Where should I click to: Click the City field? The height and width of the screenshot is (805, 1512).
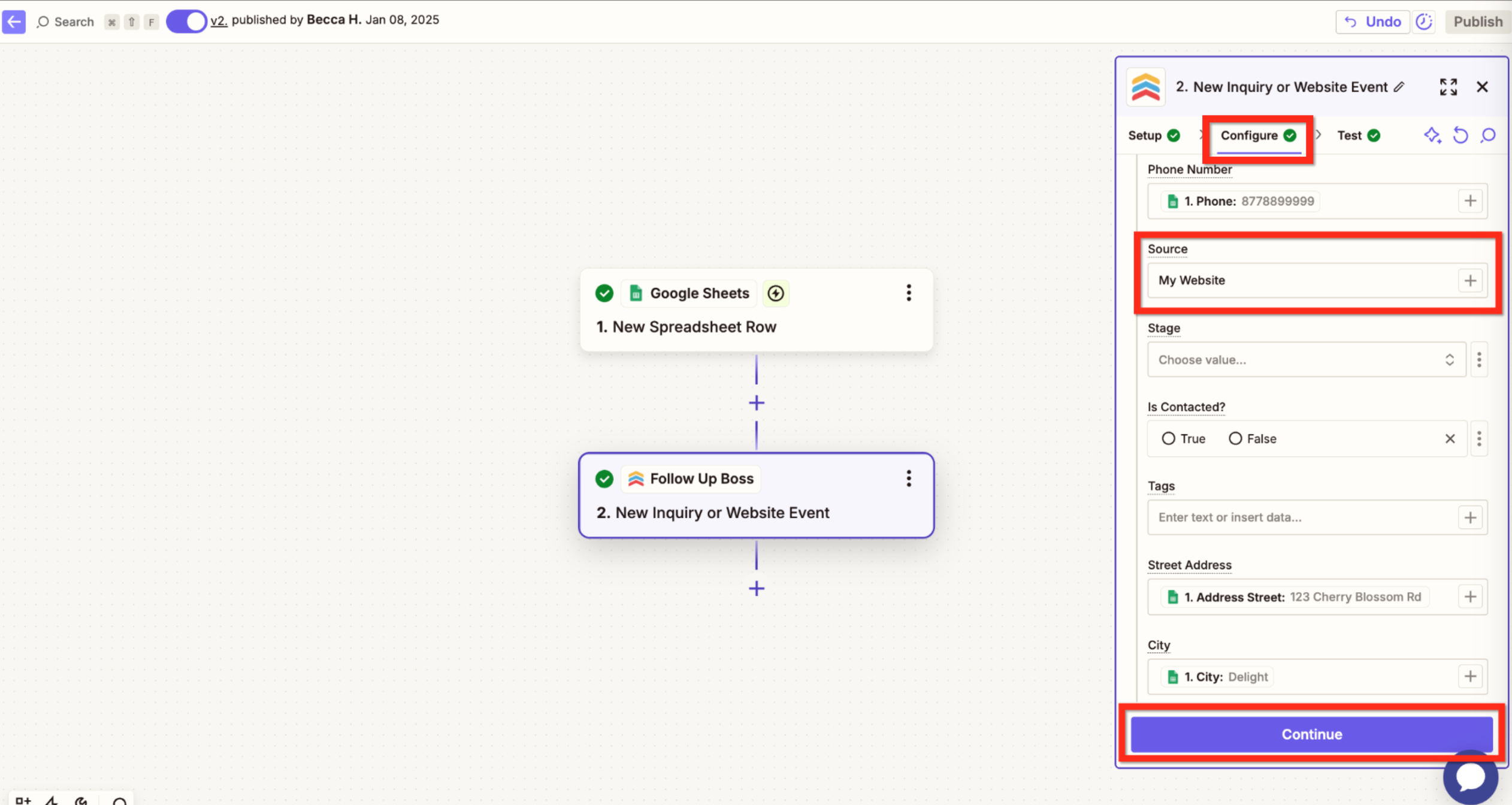click(x=1317, y=676)
